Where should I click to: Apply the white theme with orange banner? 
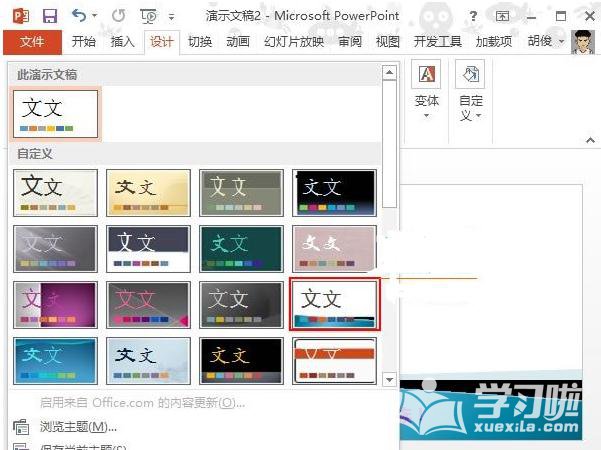click(x=334, y=361)
